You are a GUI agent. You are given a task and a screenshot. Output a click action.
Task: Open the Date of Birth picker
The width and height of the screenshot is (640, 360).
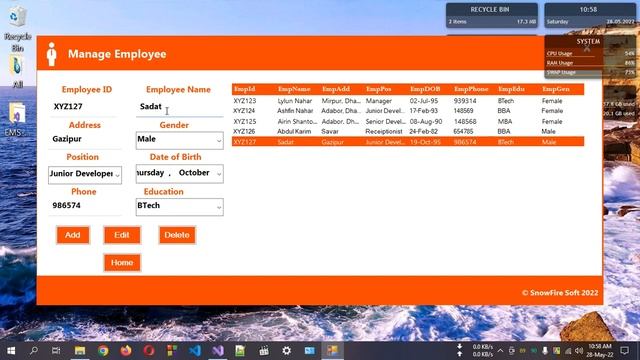(x=180, y=173)
